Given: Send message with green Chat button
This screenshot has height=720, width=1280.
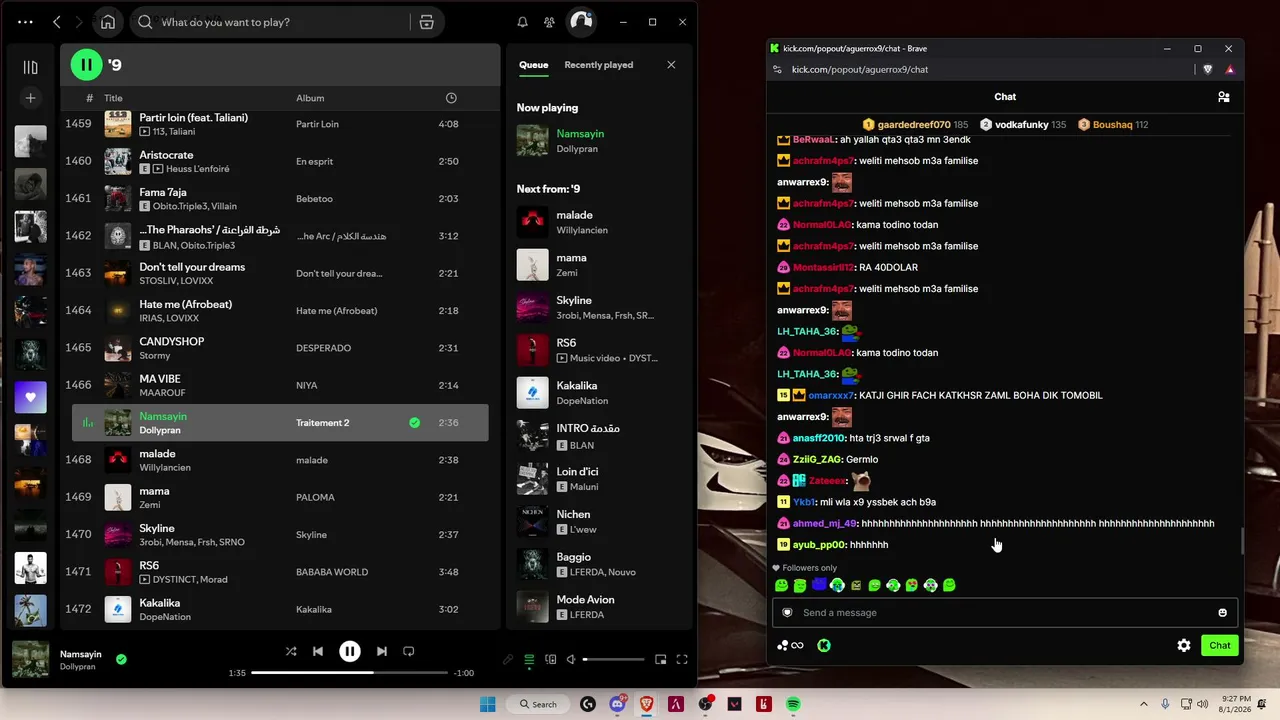Looking at the screenshot, I should pyautogui.click(x=1220, y=645).
